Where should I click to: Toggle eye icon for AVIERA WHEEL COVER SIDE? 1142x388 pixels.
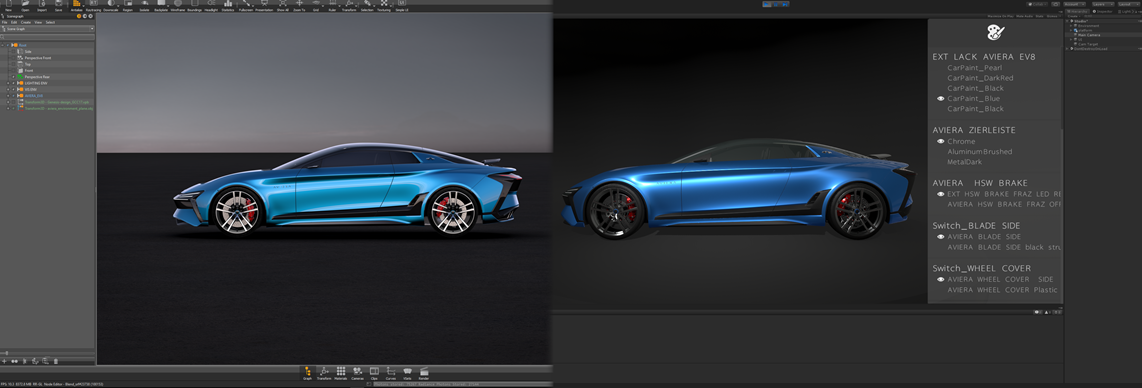pyautogui.click(x=940, y=280)
